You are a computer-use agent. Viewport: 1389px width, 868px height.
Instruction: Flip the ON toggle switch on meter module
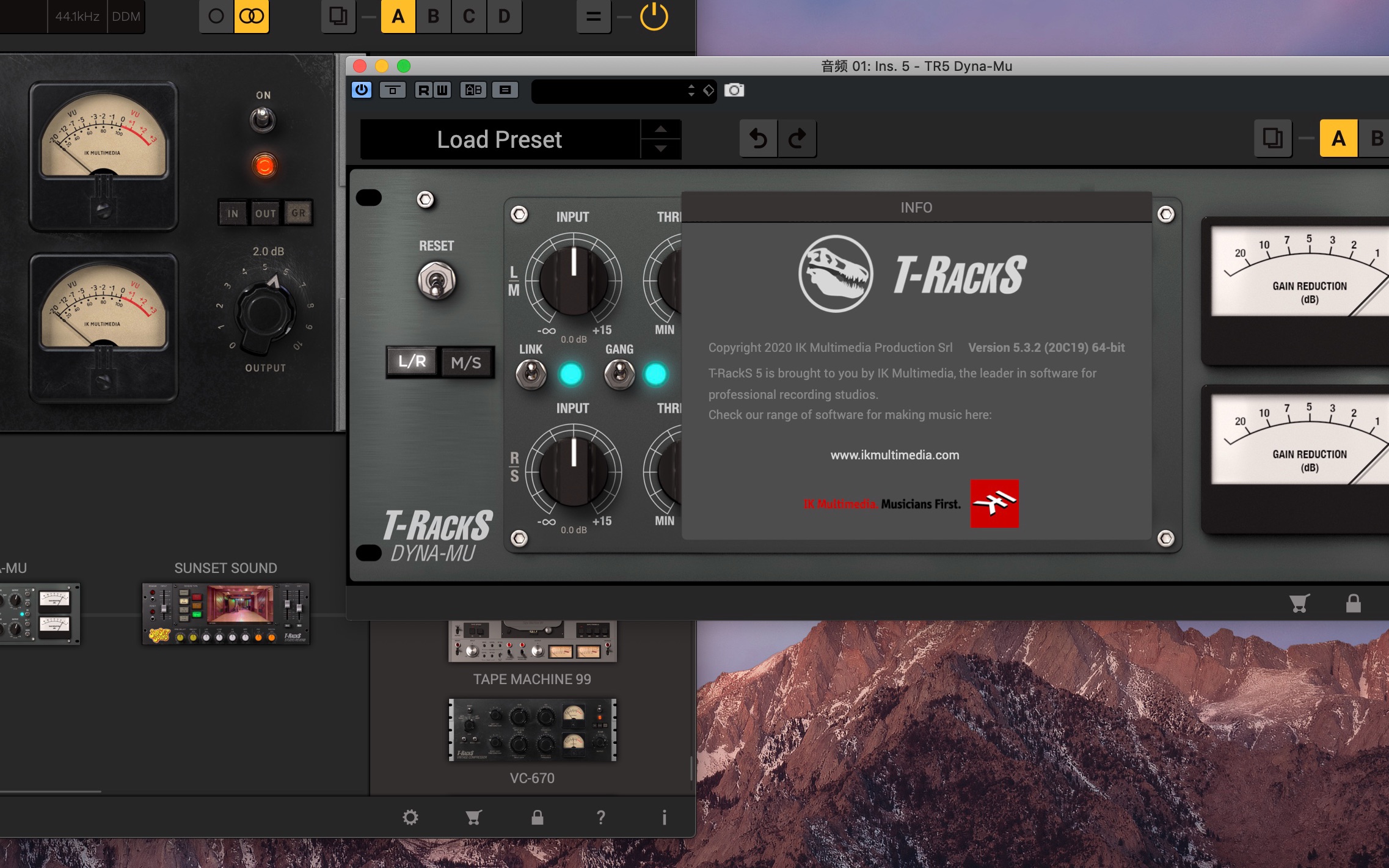point(263,120)
